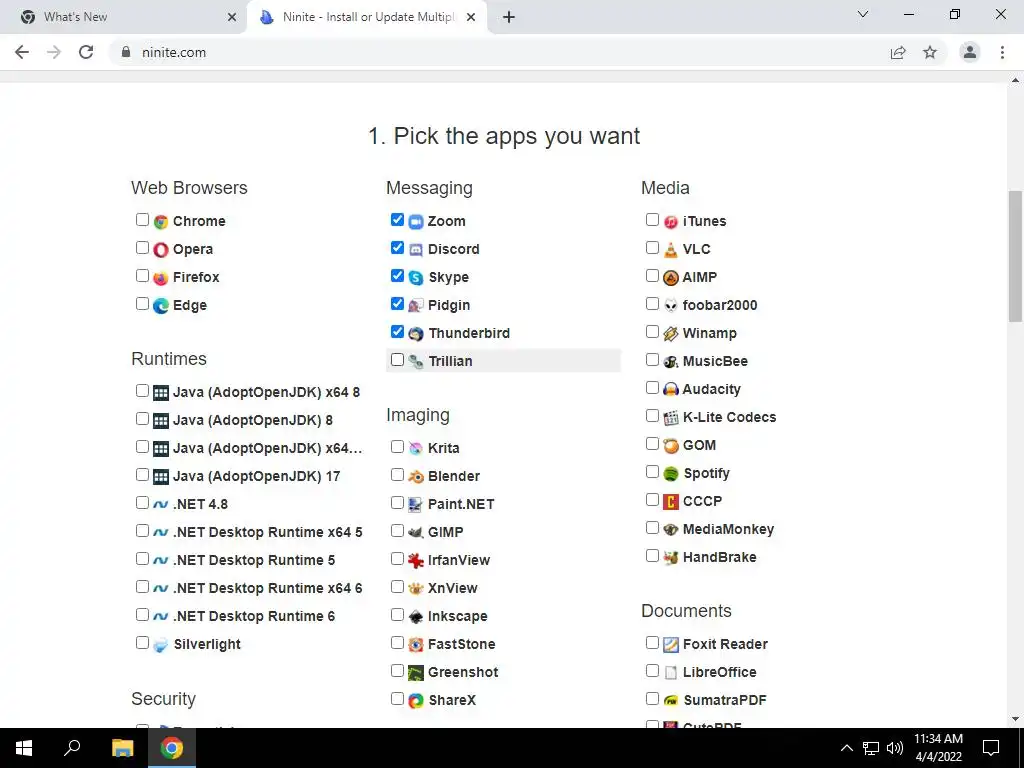Bookmark this page with the star icon

pyautogui.click(x=930, y=52)
